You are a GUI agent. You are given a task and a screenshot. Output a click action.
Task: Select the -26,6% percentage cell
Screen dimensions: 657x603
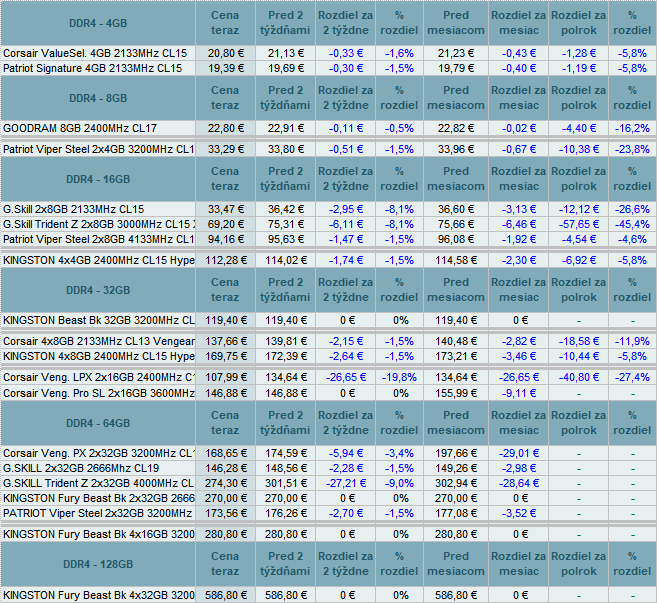click(632, 209)
